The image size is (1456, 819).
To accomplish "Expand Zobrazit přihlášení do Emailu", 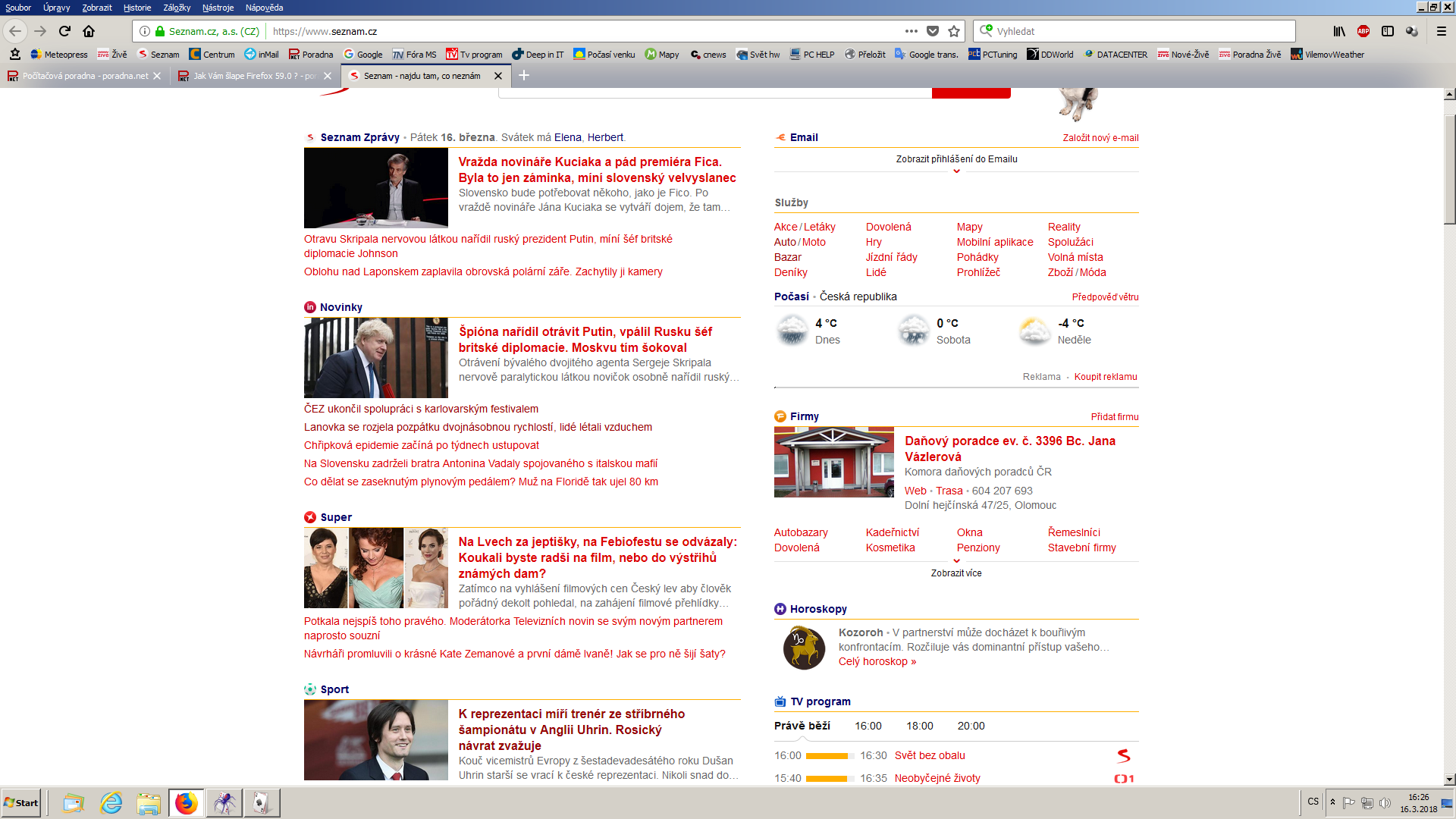I will click(x=956, y=160).
